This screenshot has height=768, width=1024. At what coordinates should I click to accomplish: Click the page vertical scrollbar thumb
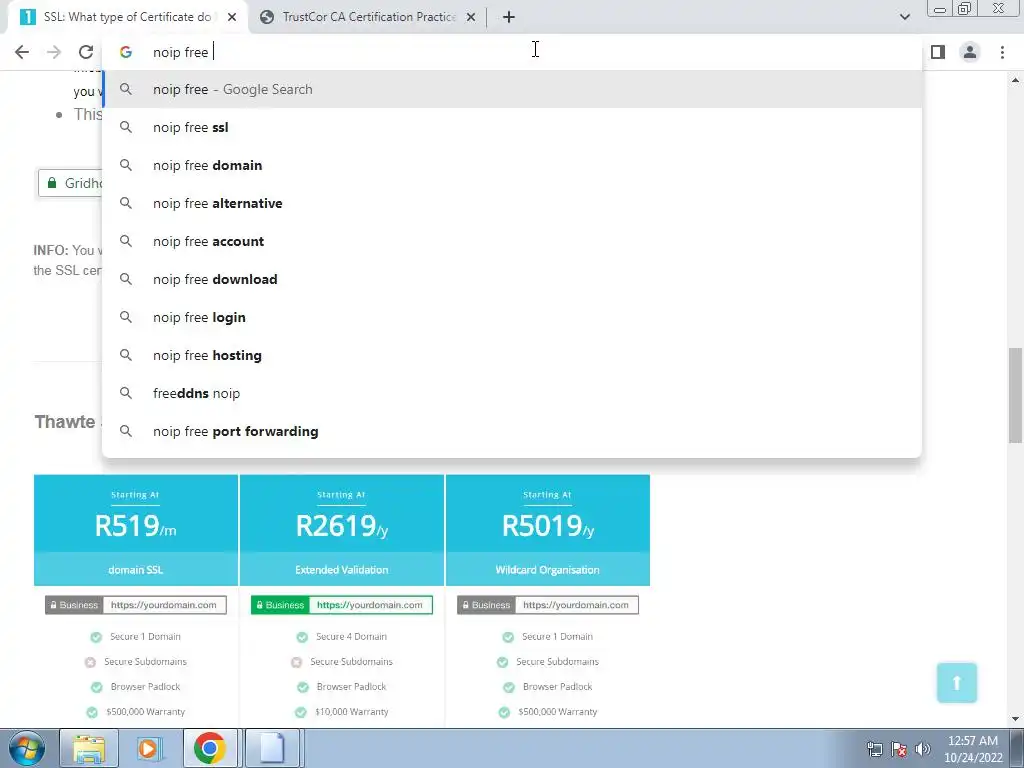(x=1015, y=396)
